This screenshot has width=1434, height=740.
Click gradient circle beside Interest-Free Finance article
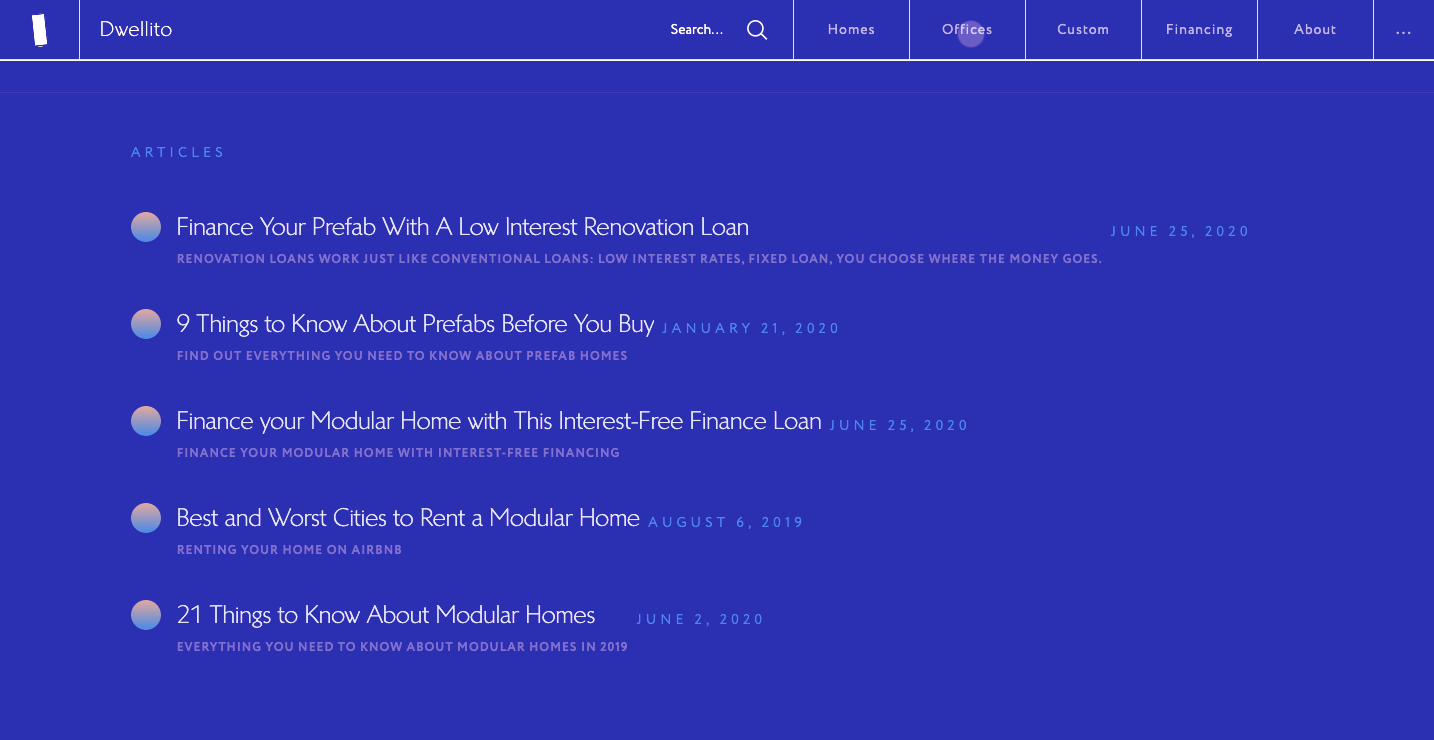(x=146, y=421)
